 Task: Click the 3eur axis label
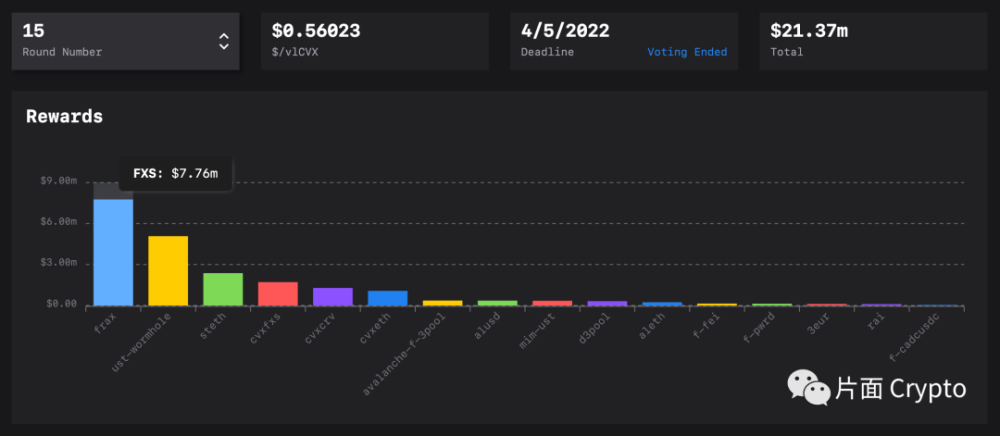coord(818,323)
